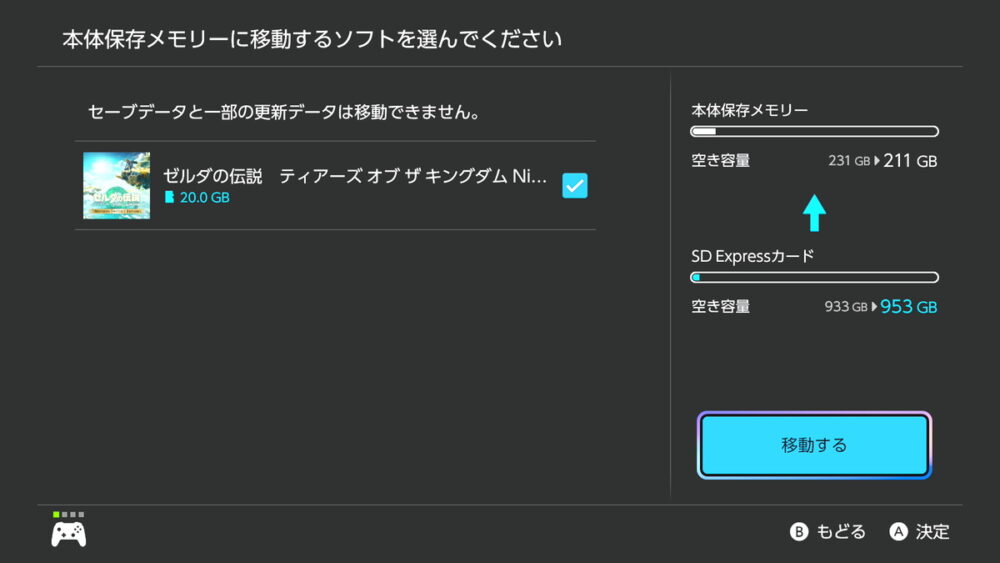
Task: Click the SD Expressカード heading label
Action: tap(753, 256)
